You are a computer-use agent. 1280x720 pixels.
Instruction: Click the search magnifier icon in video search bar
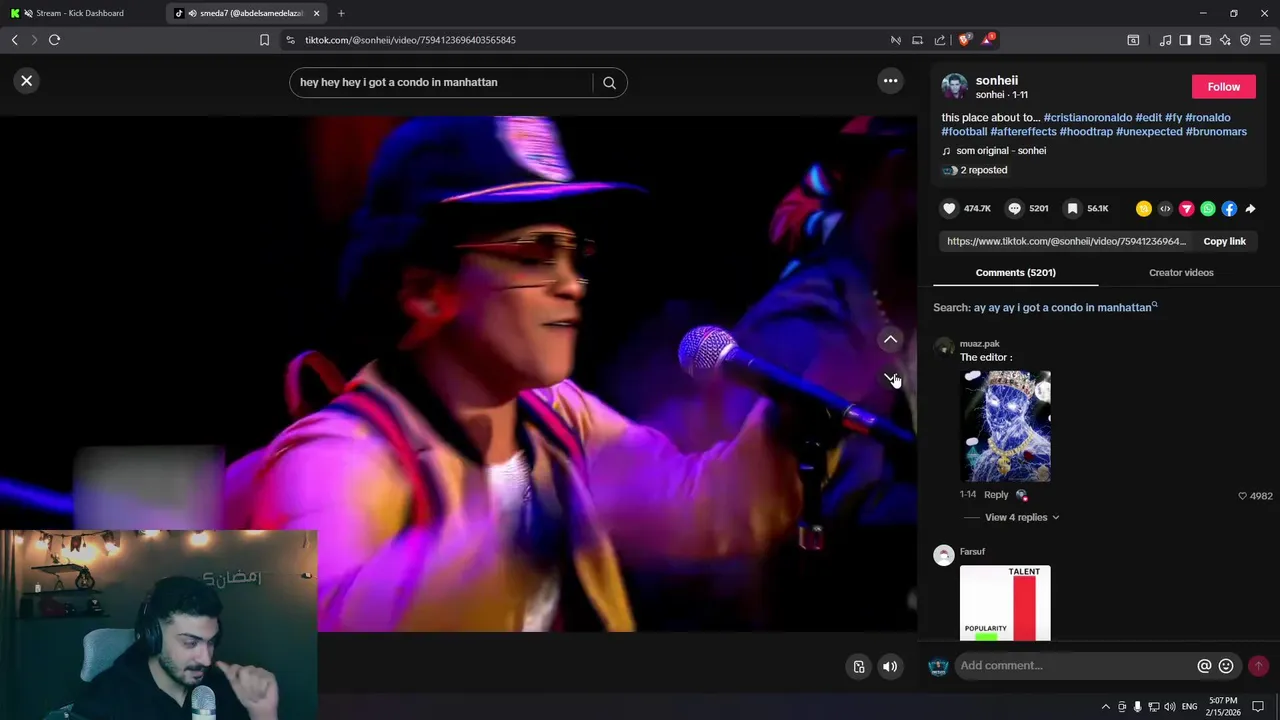coord(609,83)
